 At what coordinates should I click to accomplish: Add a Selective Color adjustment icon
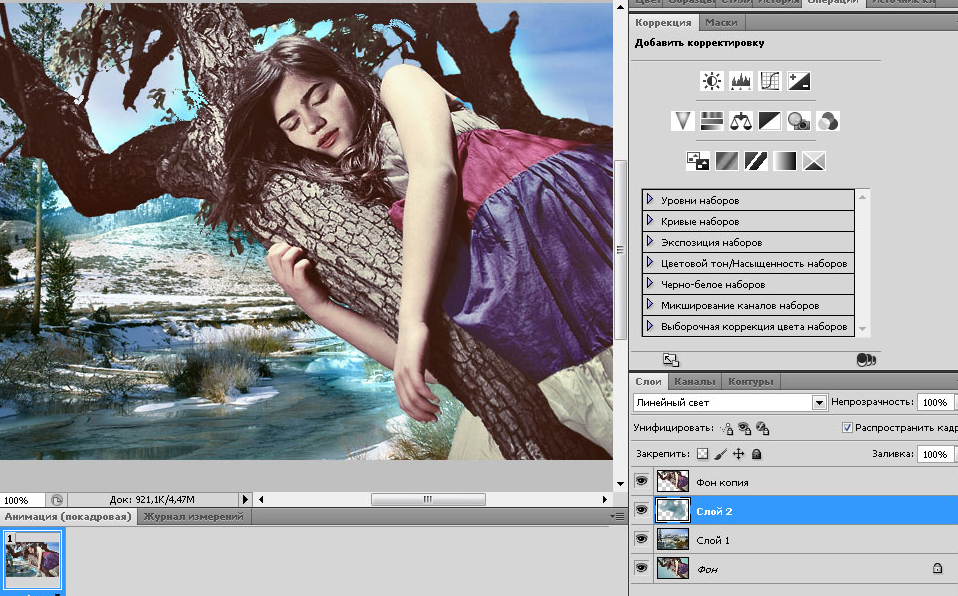[814, 161]
